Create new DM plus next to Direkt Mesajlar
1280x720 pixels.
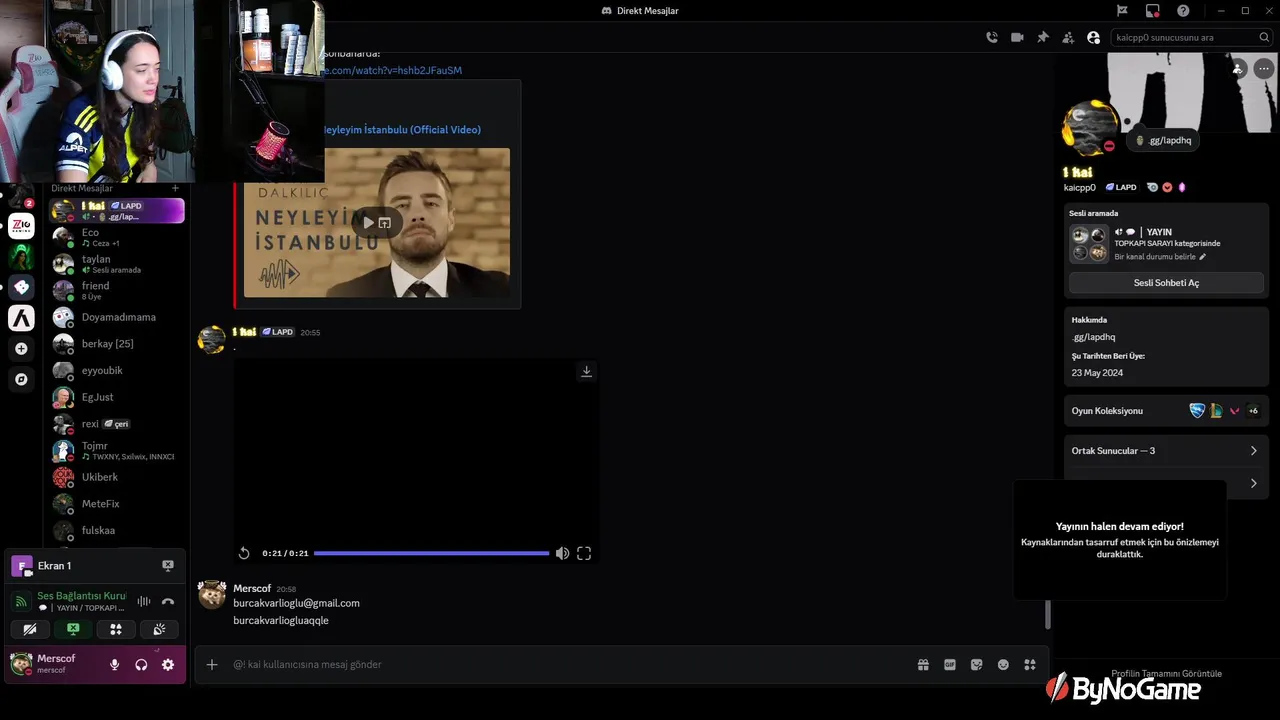click(175, 188)
